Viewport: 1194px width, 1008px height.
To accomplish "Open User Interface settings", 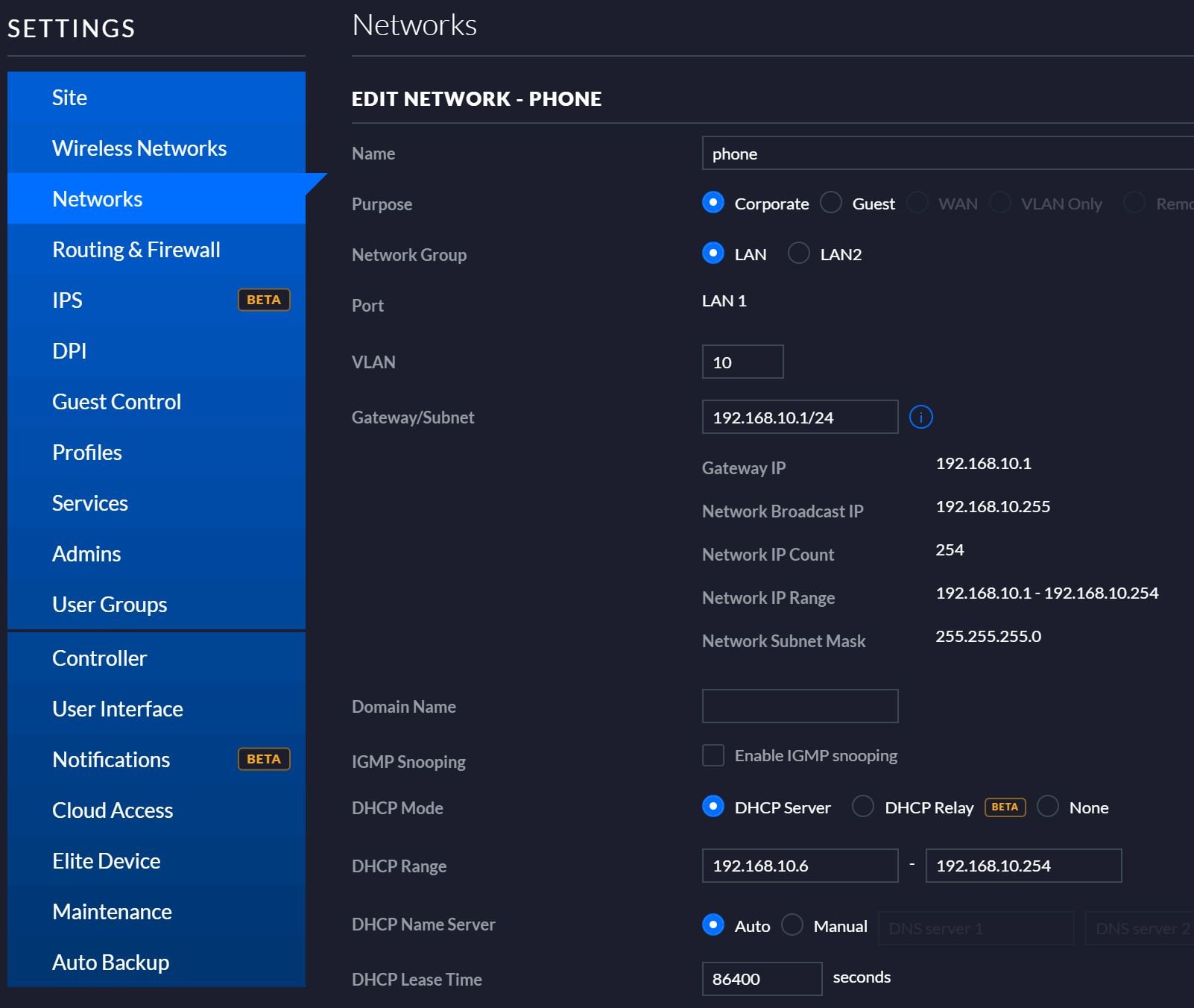I will click(157, 708).
